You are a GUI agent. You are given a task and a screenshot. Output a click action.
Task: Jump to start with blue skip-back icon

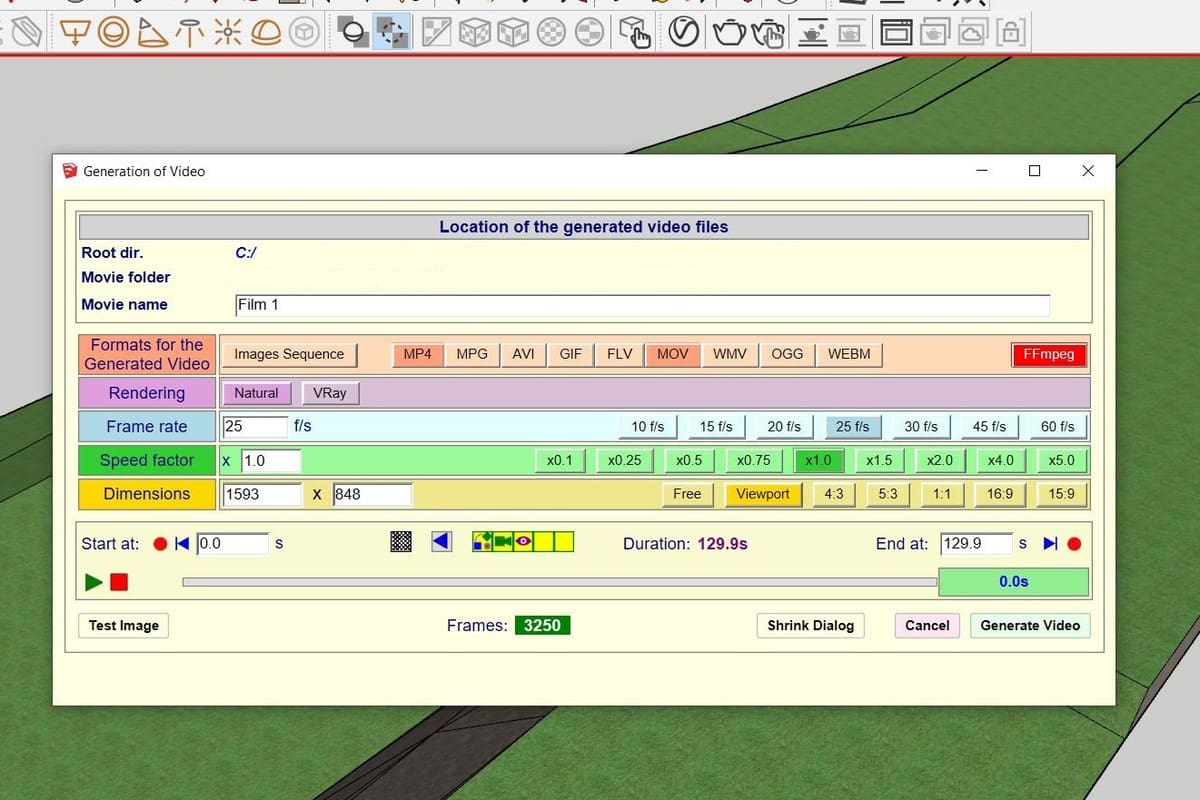click(x=182, y=544)
